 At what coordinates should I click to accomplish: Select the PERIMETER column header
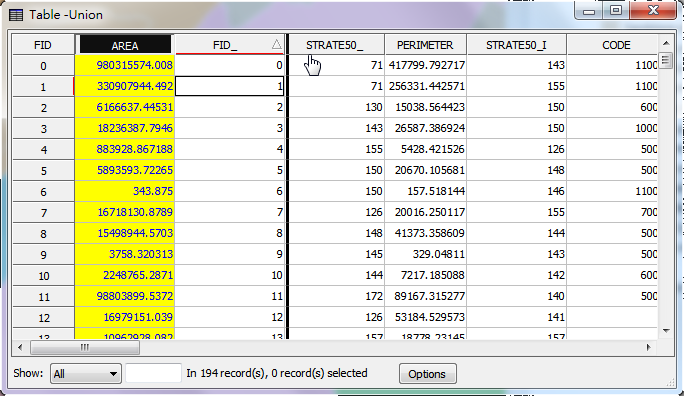[x=425, y=45]
